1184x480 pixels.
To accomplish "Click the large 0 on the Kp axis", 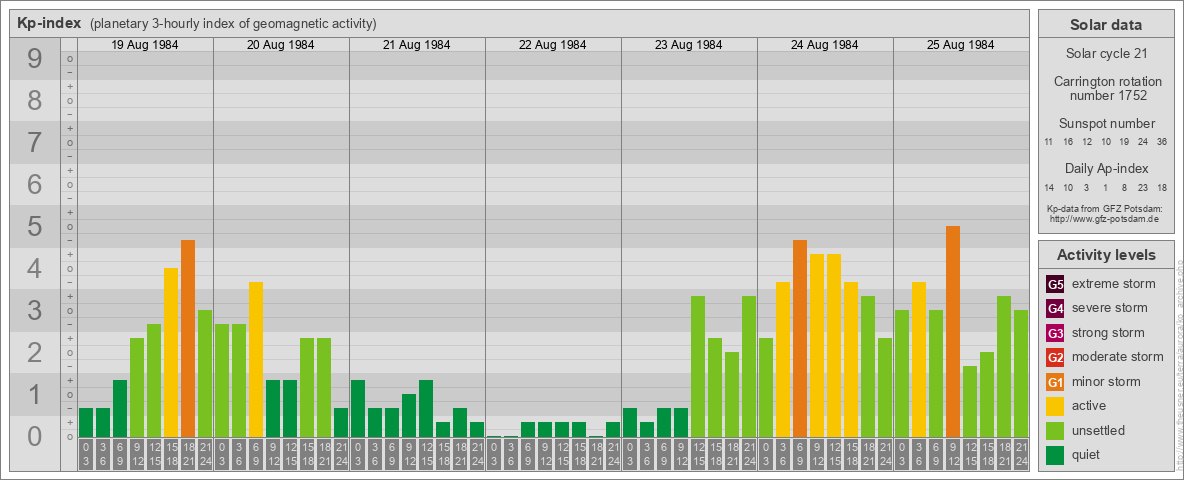I will click(x=35, y=436).
